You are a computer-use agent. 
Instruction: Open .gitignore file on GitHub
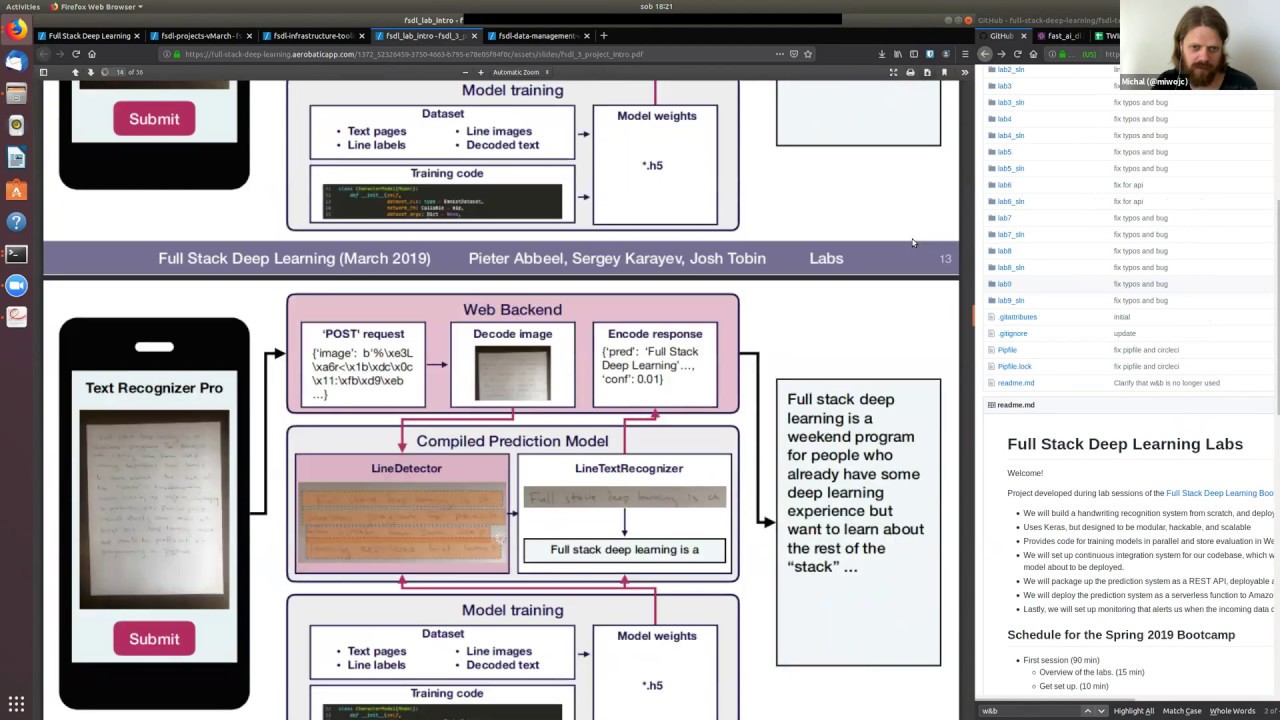[x=1012, y=333]
